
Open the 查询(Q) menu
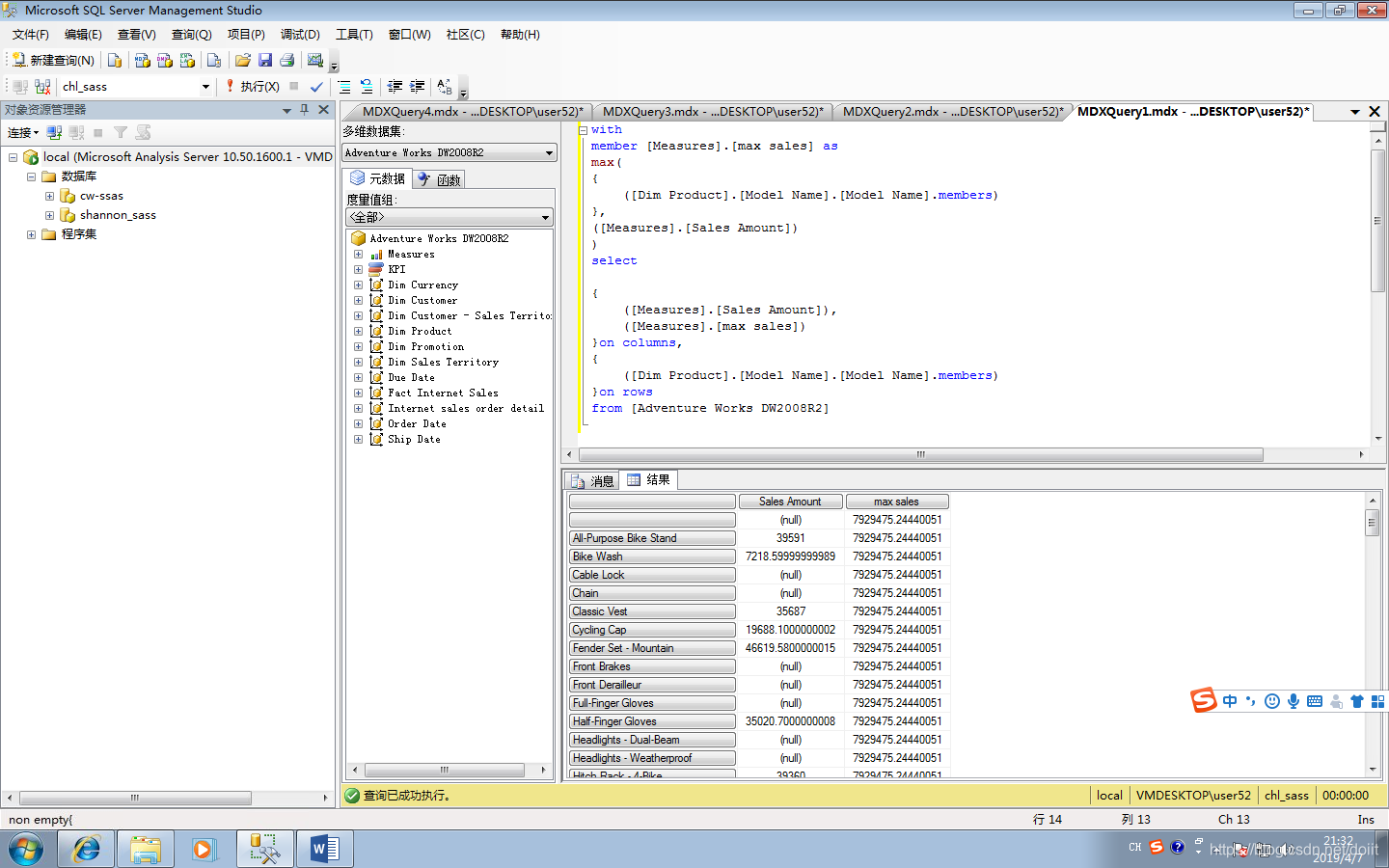click(x=191, y=35)
